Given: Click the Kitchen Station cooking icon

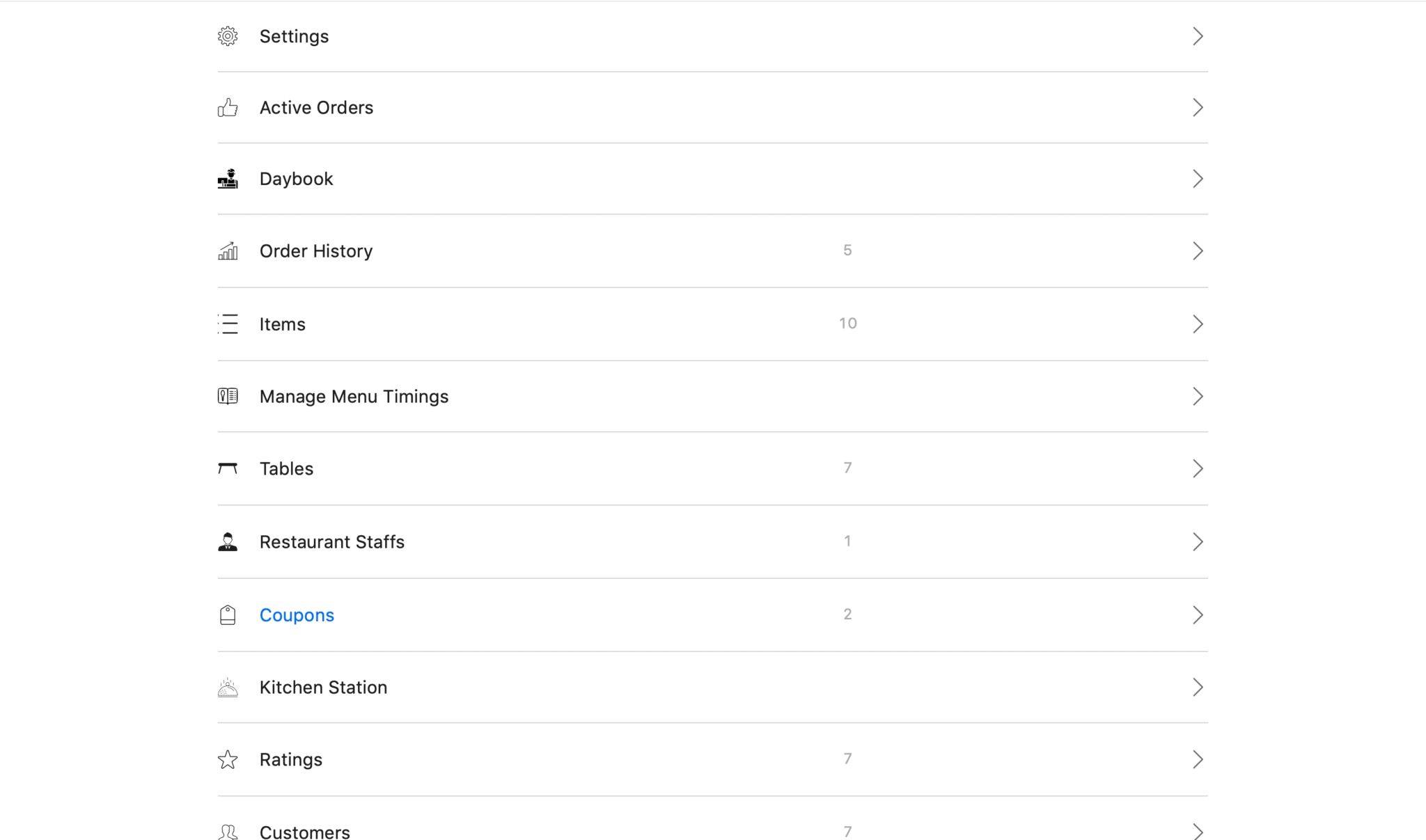Looking at the screenshot, I should click(x=228, y=688).
